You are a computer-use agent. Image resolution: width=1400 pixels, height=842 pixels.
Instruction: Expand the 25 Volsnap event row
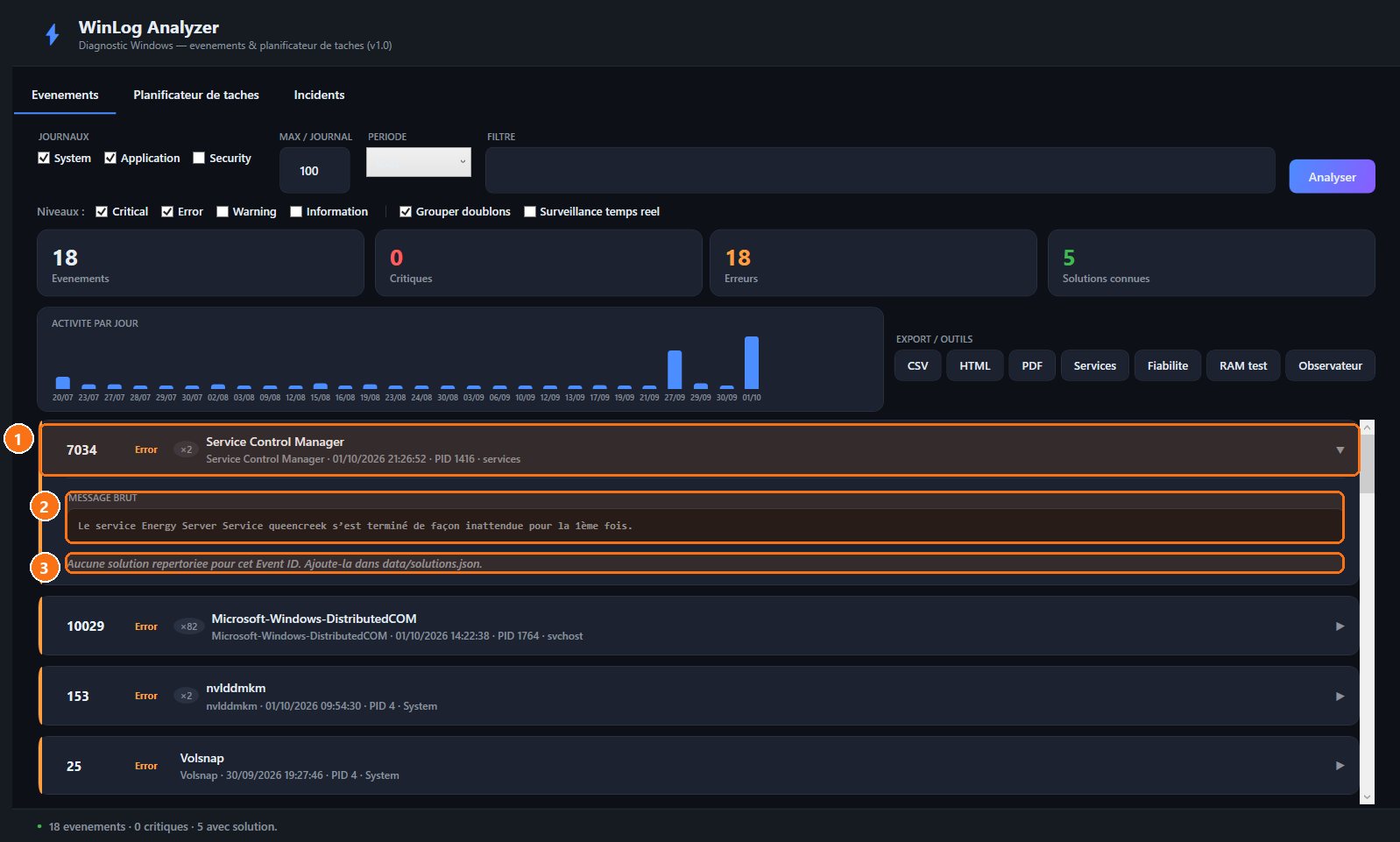pyautogui.click(x=699, y=766)
